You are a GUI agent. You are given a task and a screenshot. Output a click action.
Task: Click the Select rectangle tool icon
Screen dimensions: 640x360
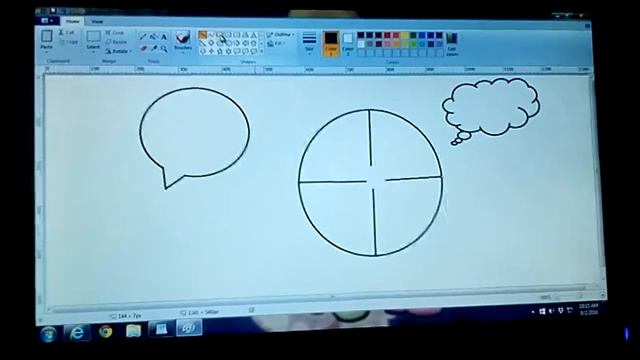pos(93,36)
